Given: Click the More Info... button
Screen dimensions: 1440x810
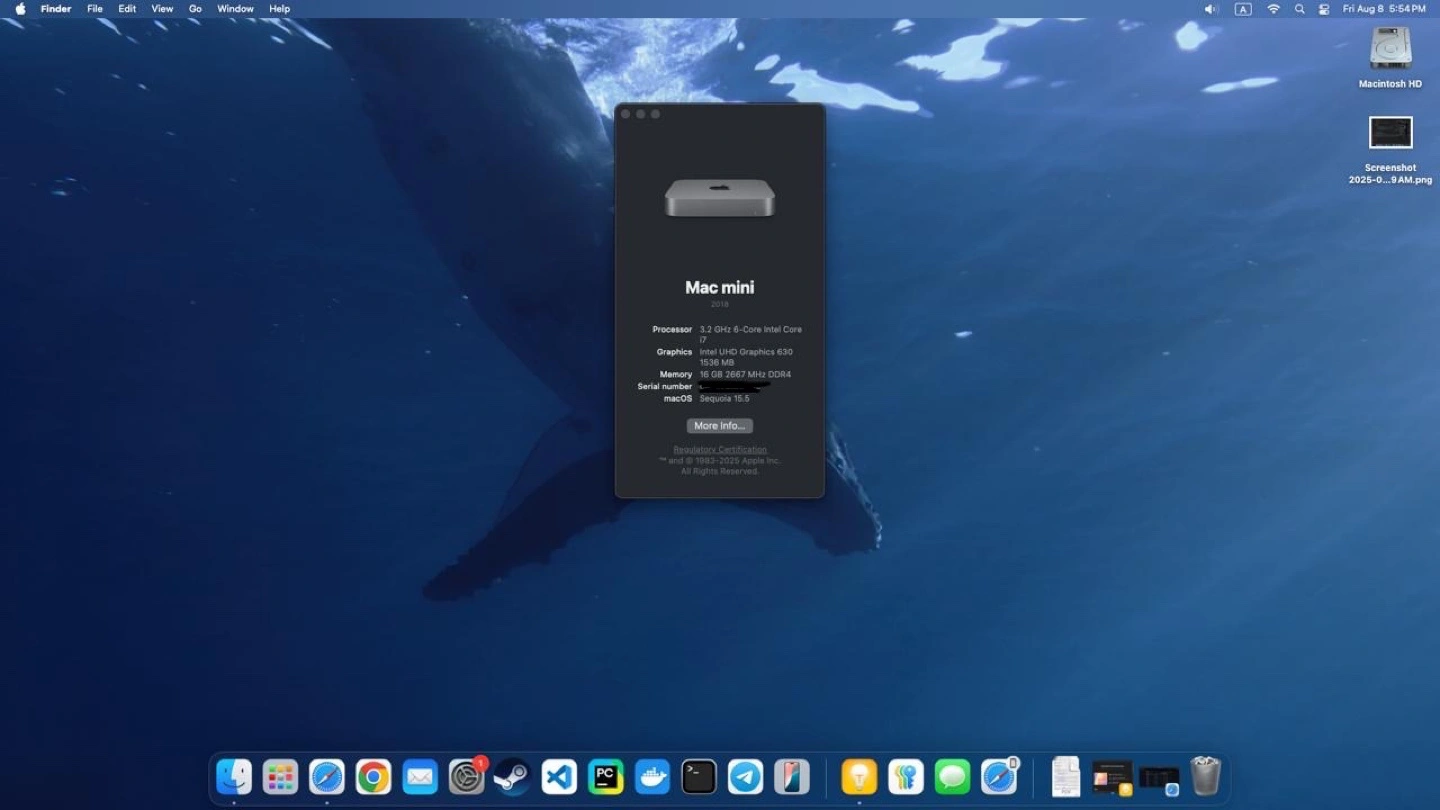Looking at the screenshot, I should (x=719, y=426).
